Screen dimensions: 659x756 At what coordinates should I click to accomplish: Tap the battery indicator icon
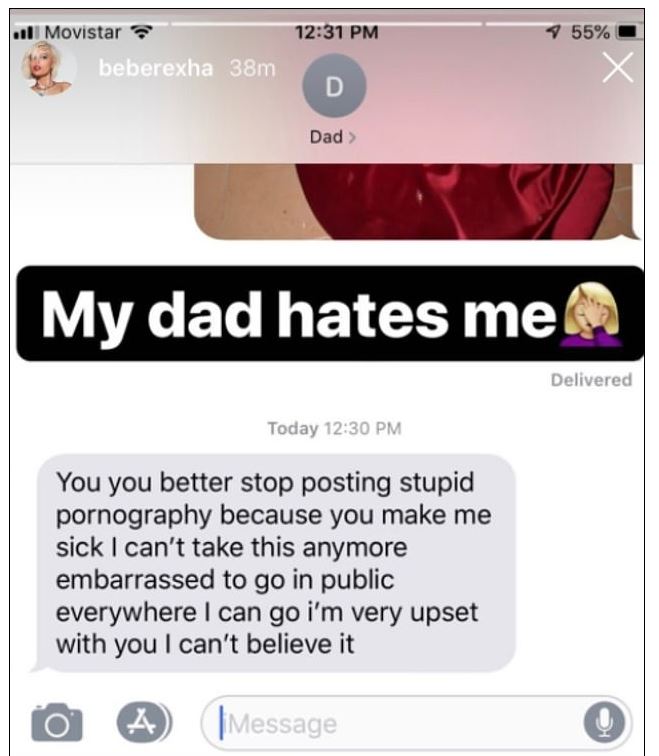(627, 32)
